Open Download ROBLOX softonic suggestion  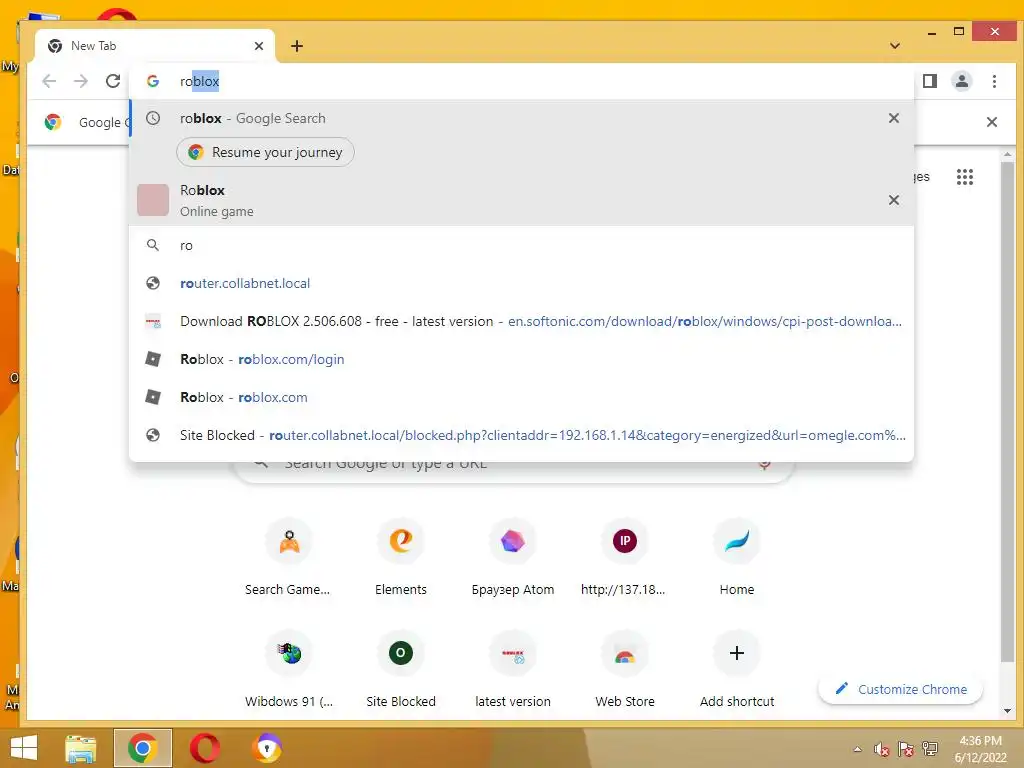click(521, 321)
